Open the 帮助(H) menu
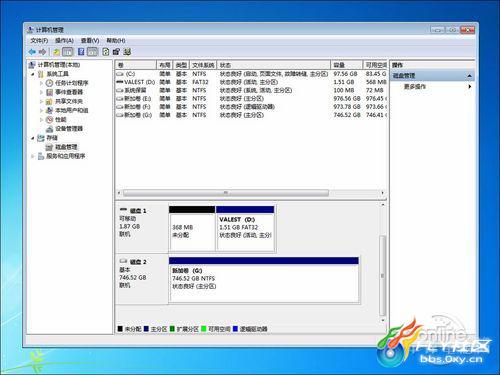The width and height of the screenshot is (500, 375). click(116, 40)
